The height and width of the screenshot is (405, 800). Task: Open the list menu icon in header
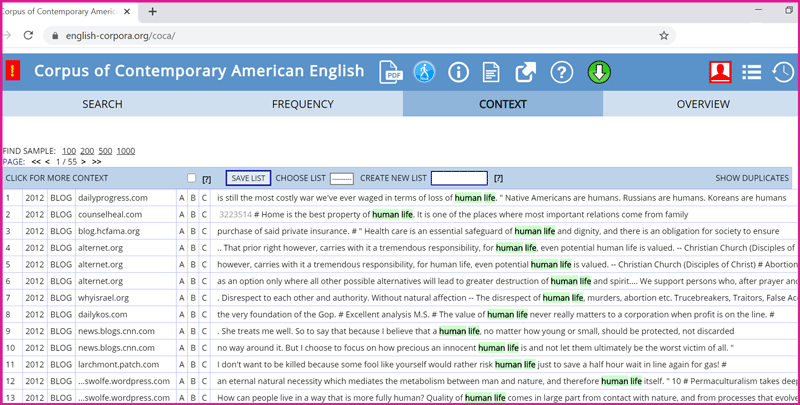click(x=752, y=72)
